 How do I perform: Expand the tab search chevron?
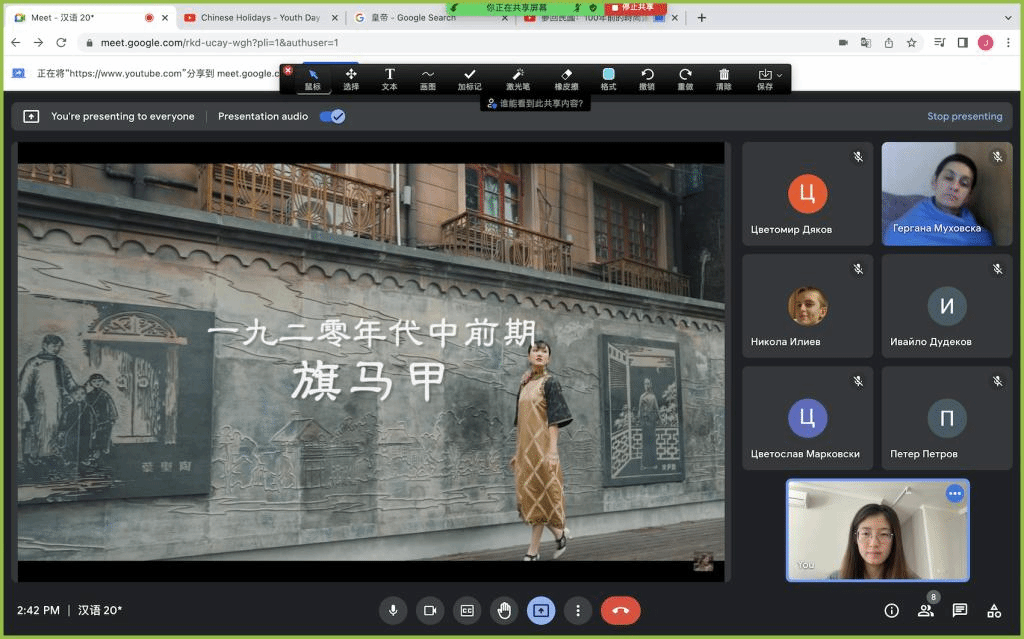coord(1008,18)
